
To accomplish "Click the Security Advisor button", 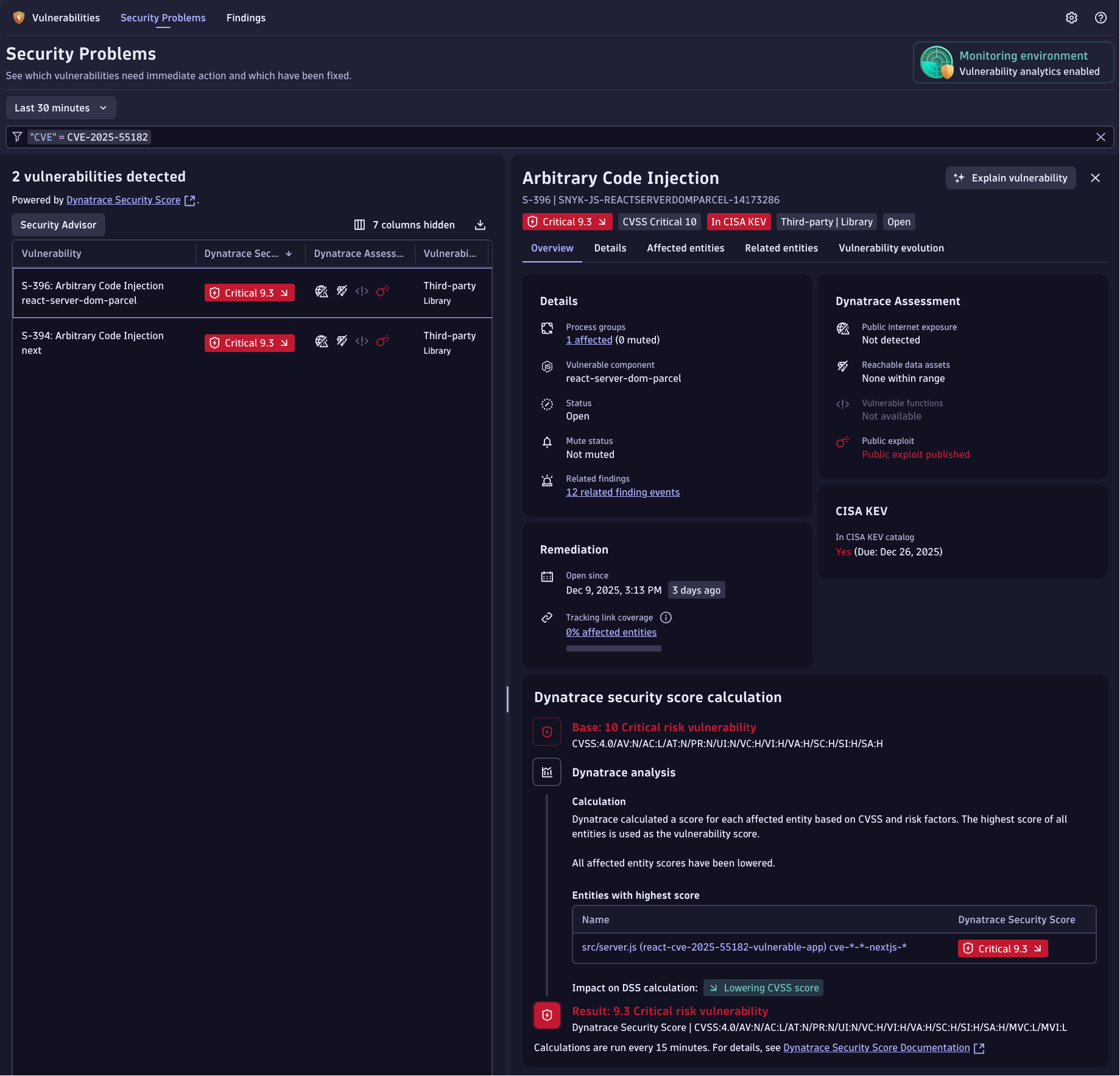I will point(58,225).
